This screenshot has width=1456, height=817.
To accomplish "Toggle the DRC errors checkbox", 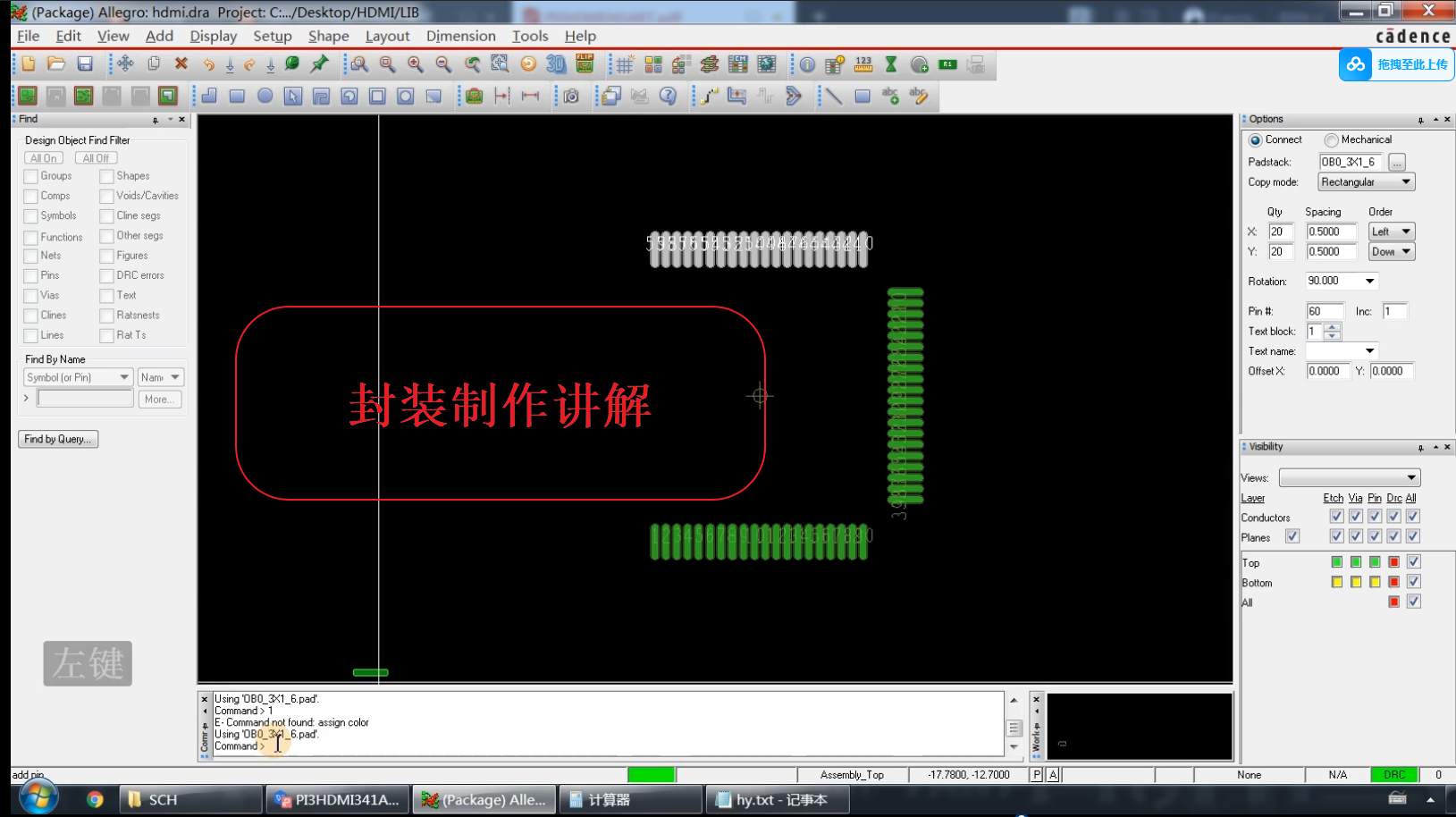I will click(106, 275).
